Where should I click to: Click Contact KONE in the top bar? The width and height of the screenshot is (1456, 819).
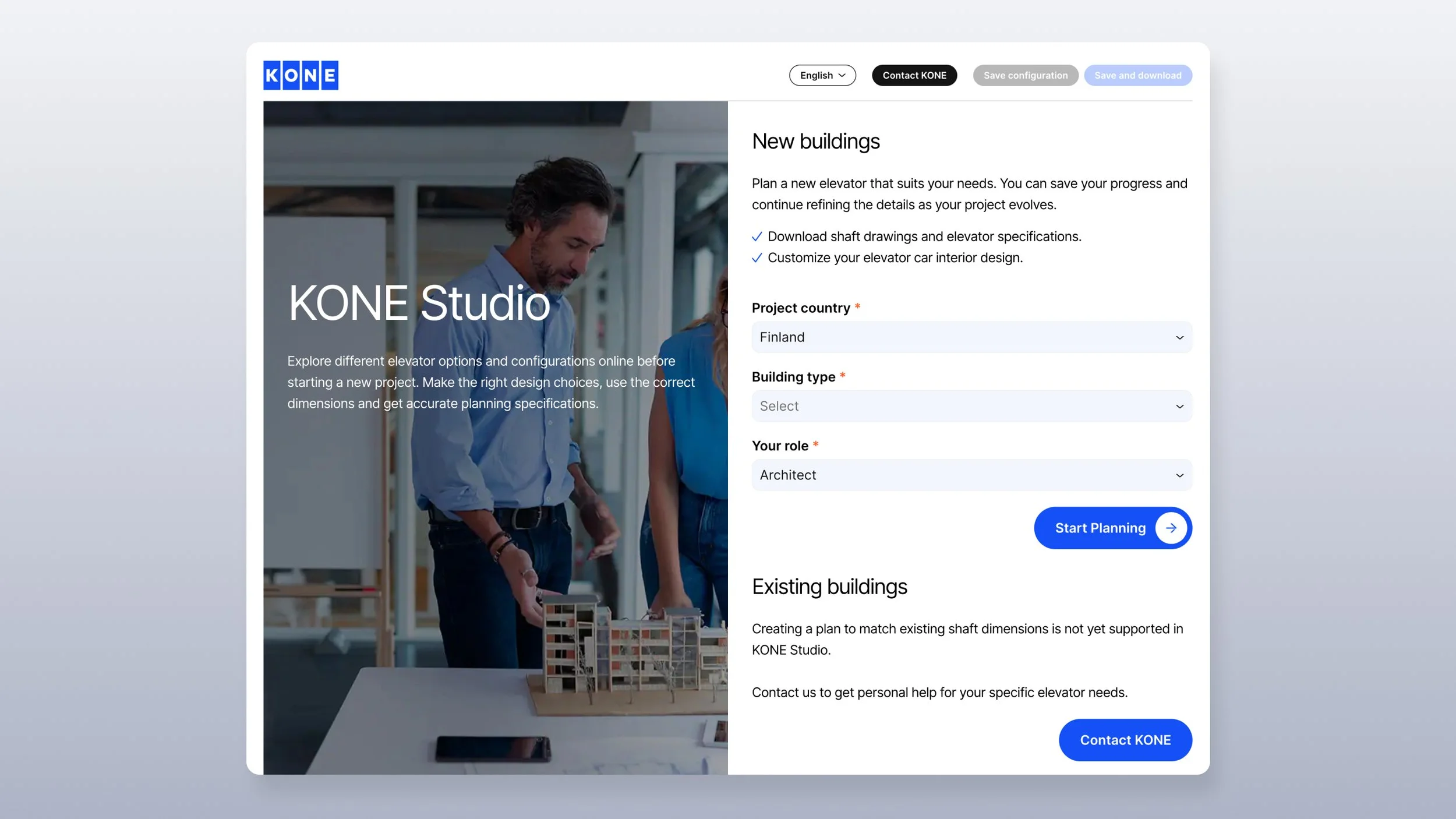point(914,75)
